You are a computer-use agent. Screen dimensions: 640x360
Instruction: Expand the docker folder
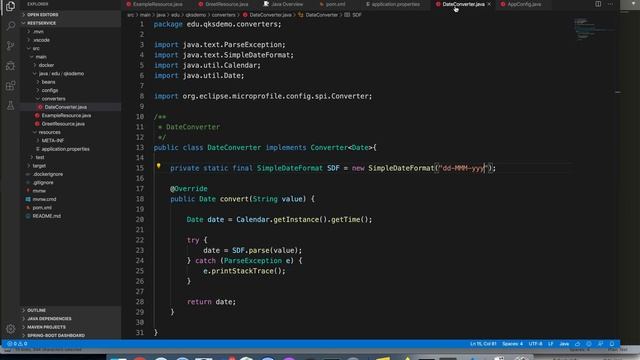coord(46,65)
